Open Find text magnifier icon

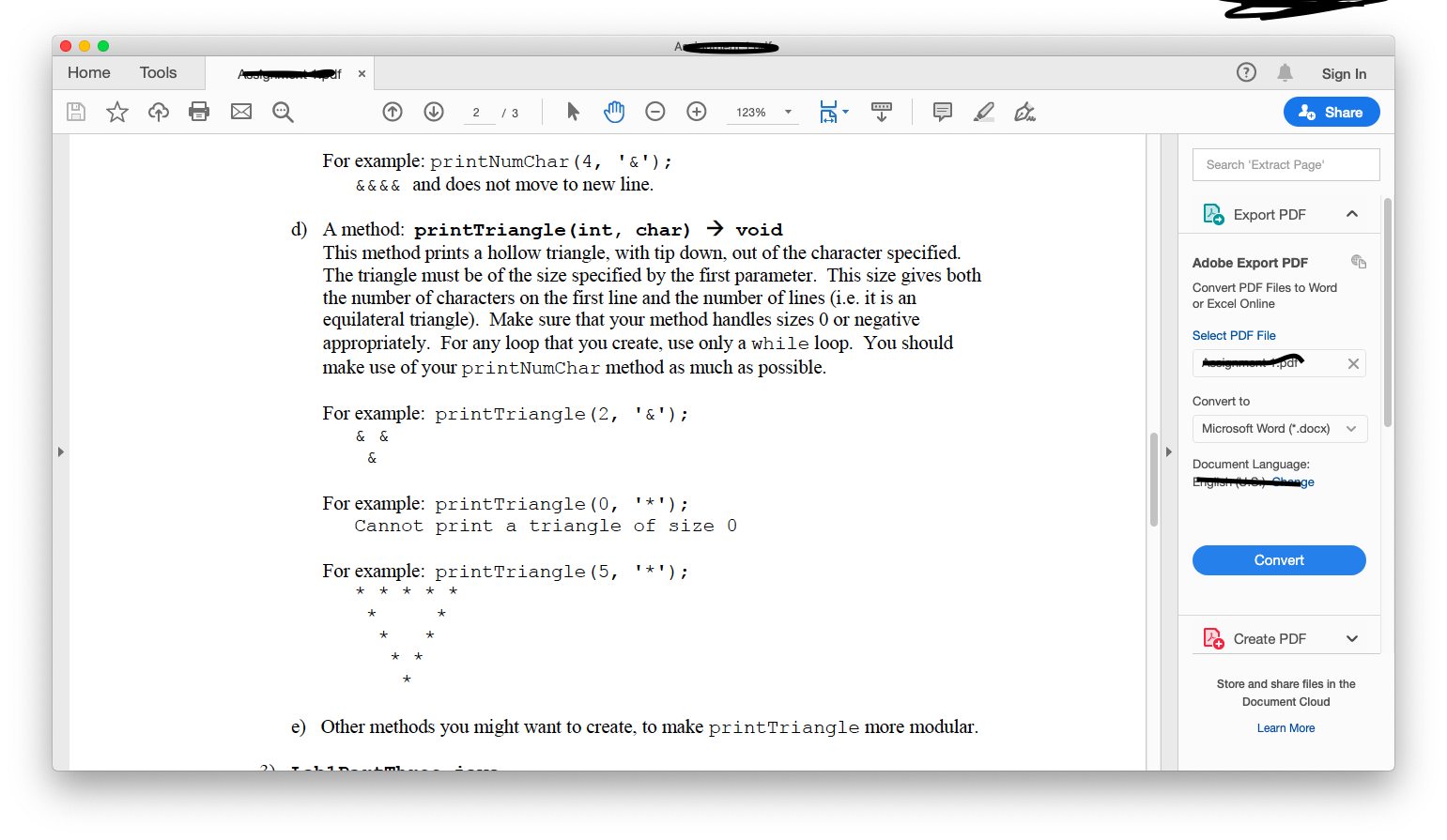283,112
